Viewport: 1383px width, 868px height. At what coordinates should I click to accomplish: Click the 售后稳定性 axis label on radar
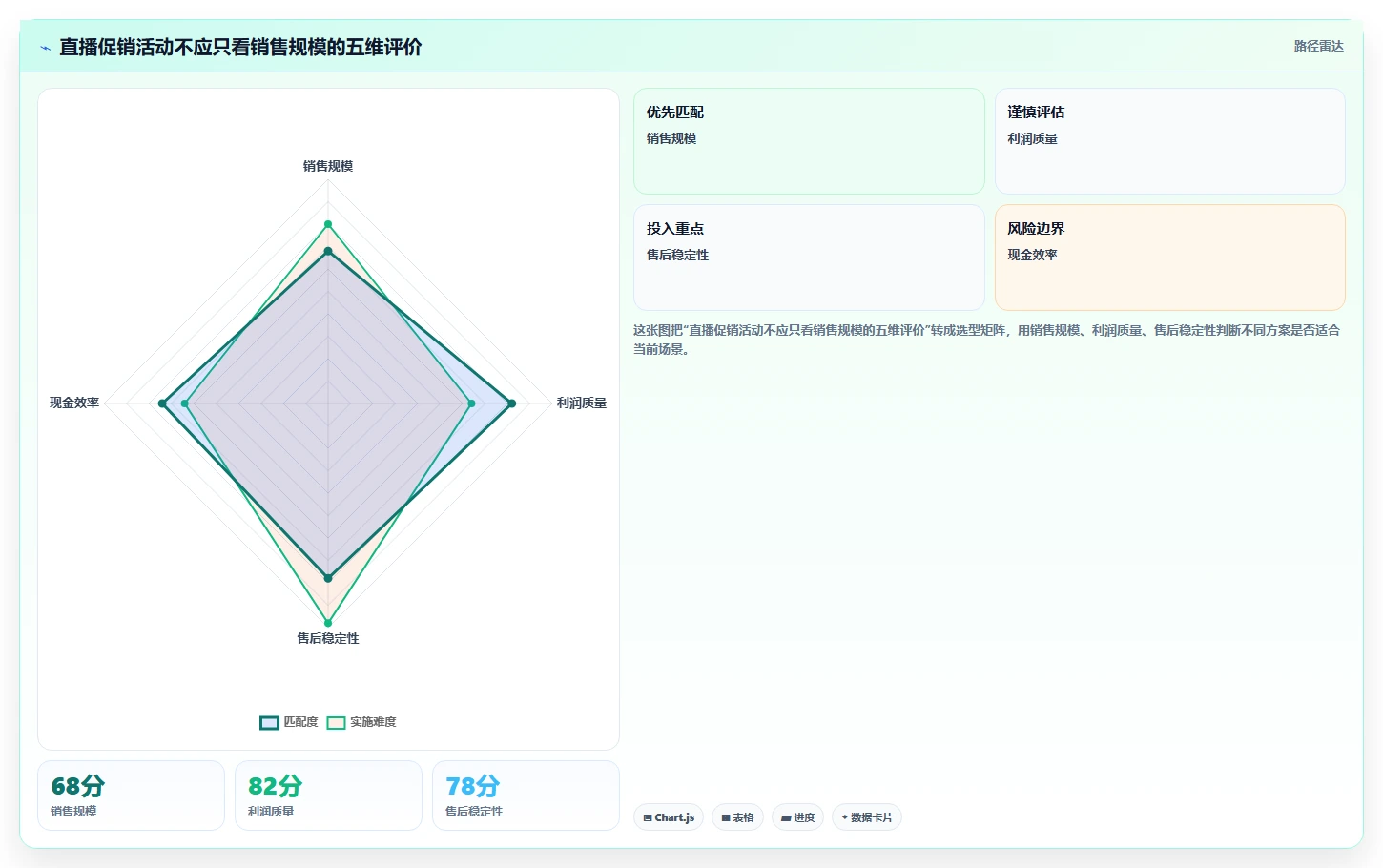[x=328, y=638]
